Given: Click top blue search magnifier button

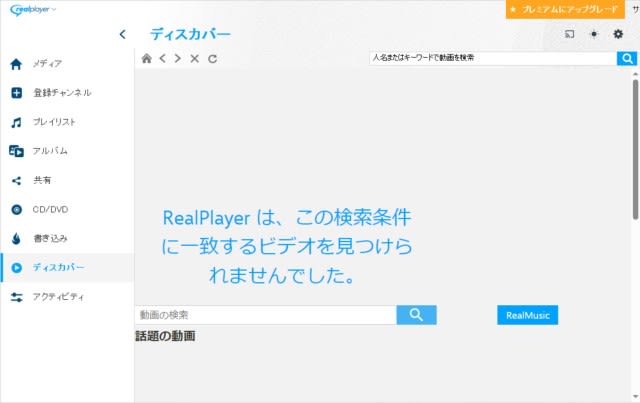Looking at the screenshot, I should pos(627,58).
